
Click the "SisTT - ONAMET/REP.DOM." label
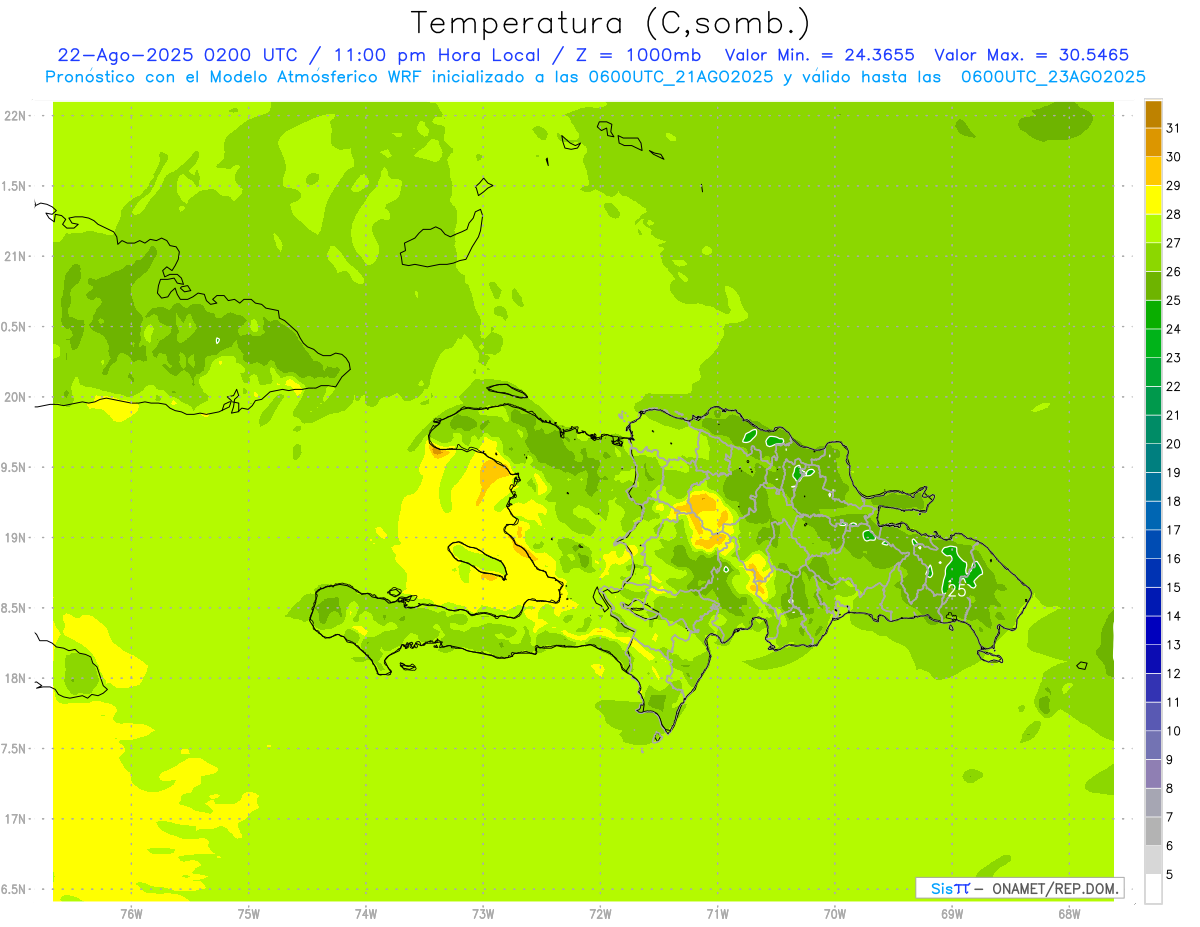[1020, 888]
